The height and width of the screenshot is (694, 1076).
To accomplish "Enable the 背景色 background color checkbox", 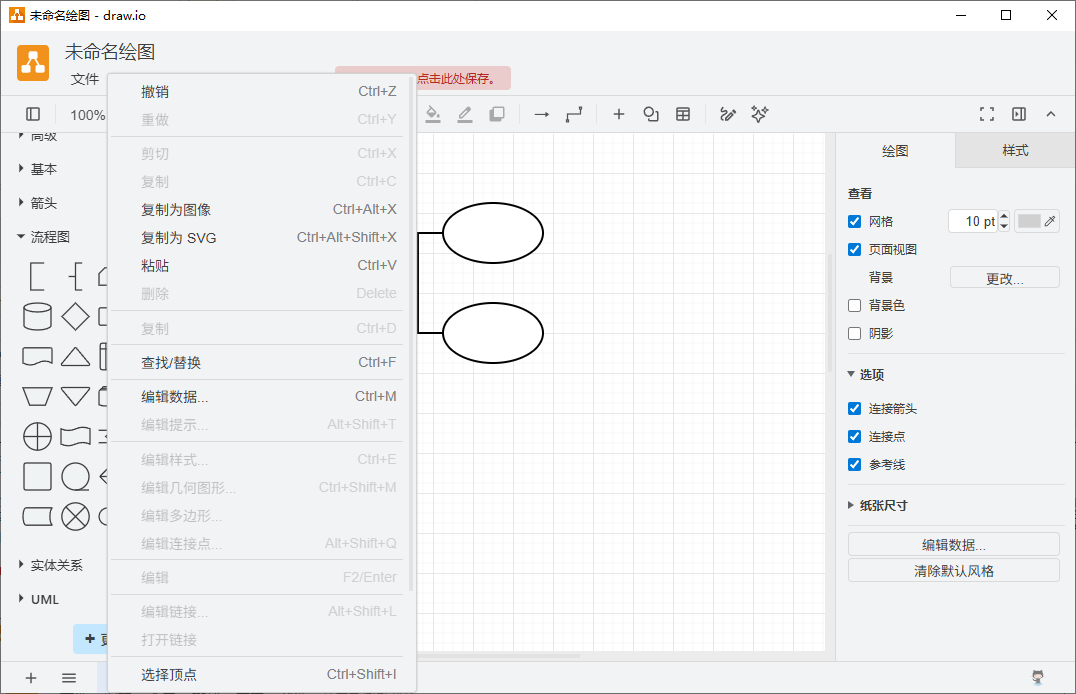I will [x=854, y=305].
